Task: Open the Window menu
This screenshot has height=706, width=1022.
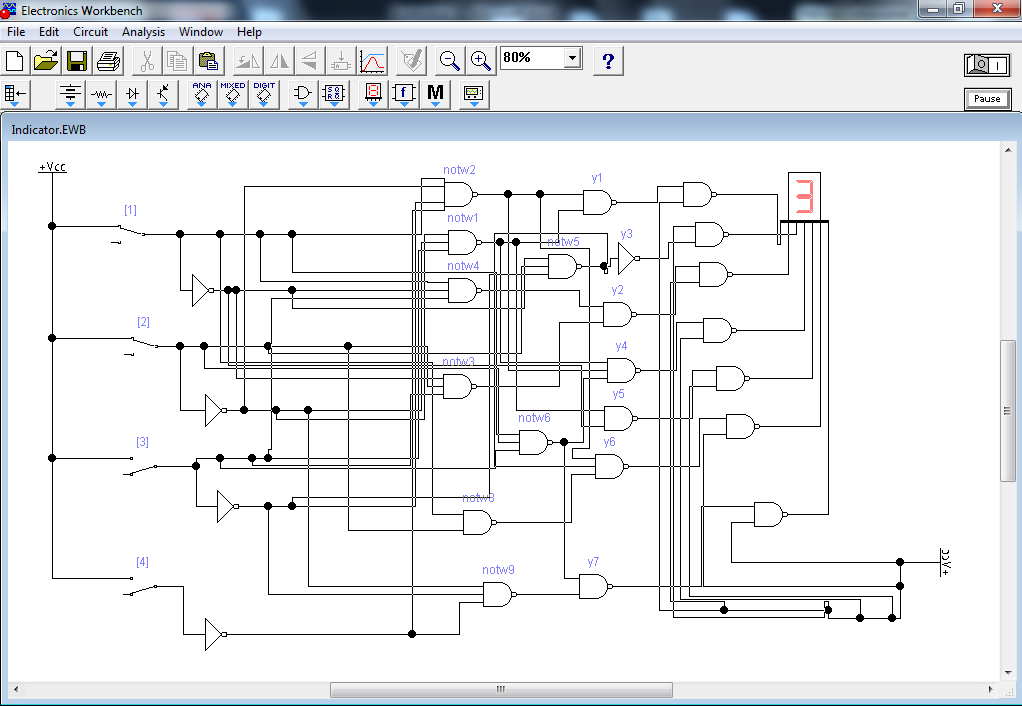Action: pos(201,31)
